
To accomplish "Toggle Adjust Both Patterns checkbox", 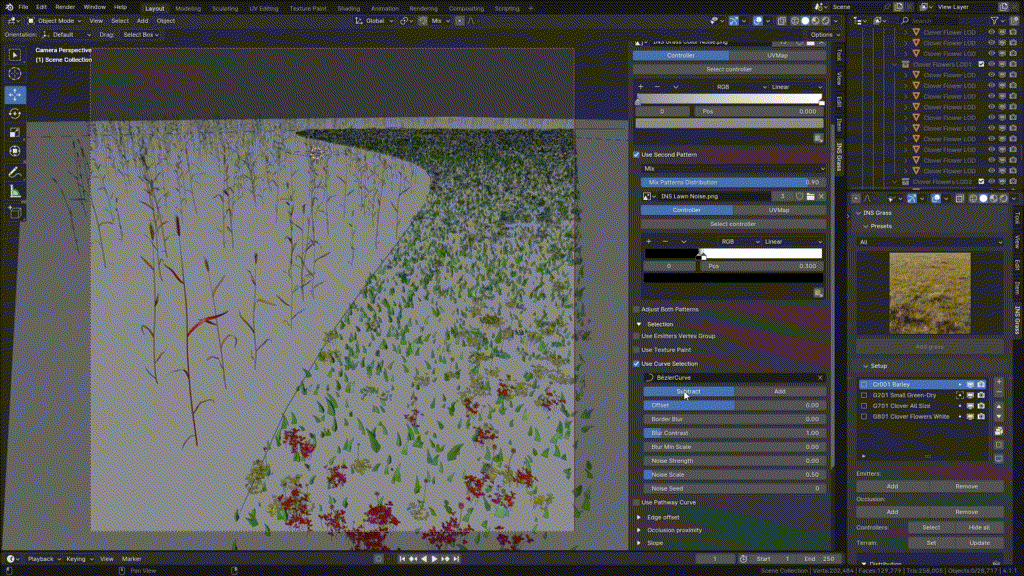I will point(636,310).
